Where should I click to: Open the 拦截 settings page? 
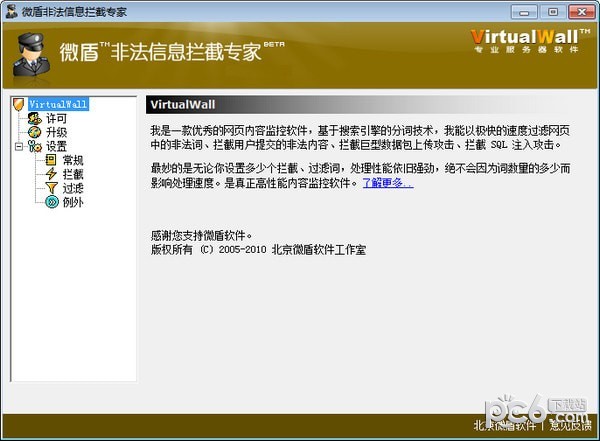coord(73,174)
